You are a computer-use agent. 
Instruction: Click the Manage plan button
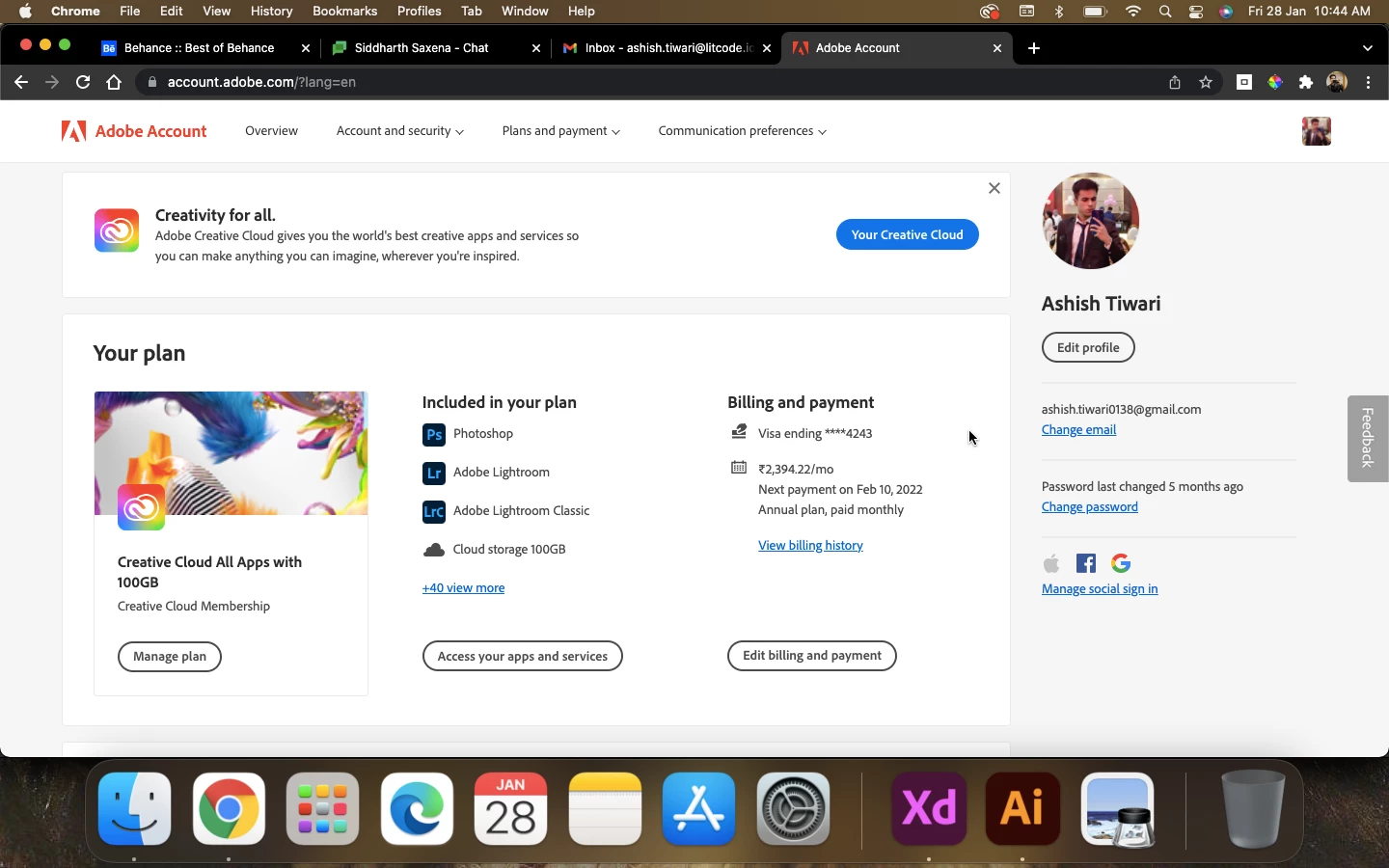pyautogui.click(x=170, y=657)
